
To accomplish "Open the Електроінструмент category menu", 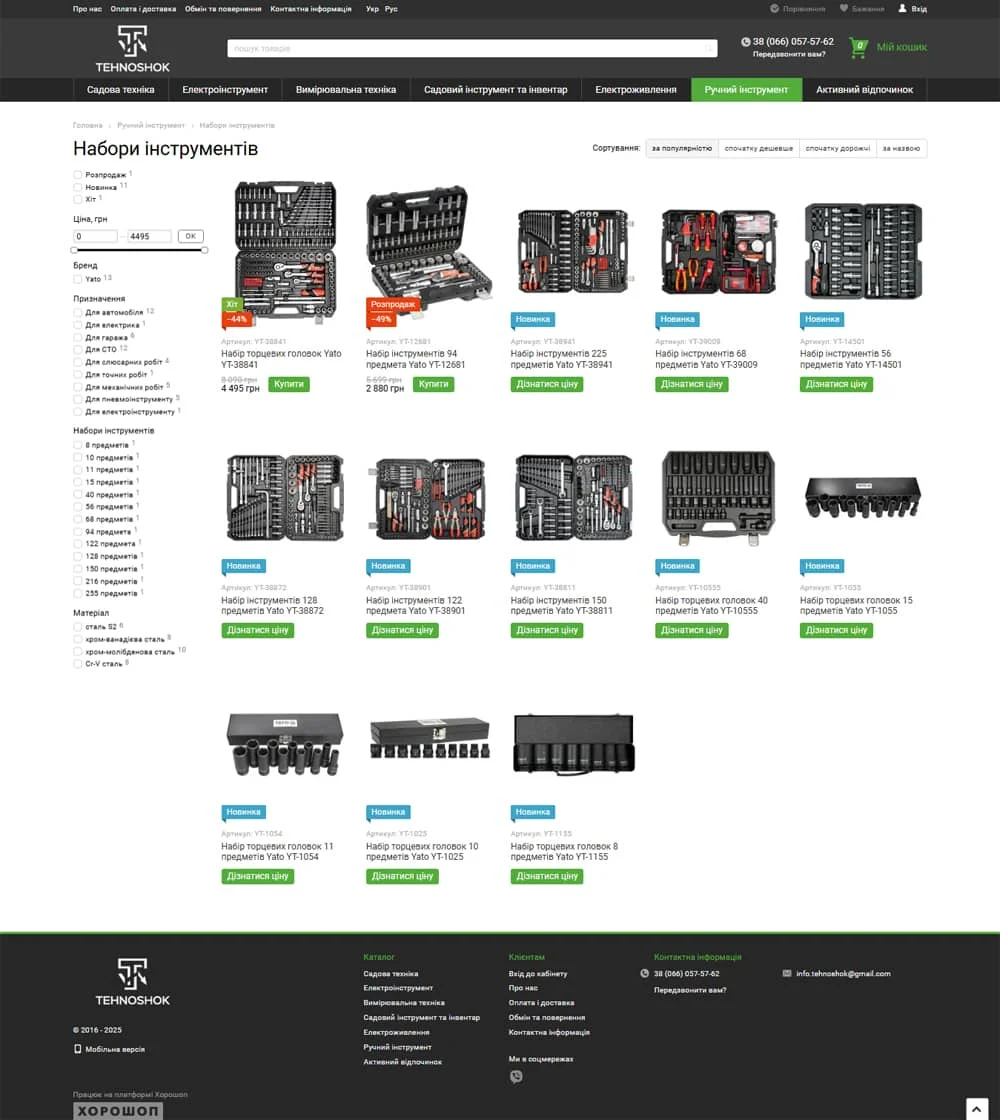I will point(225,90).
